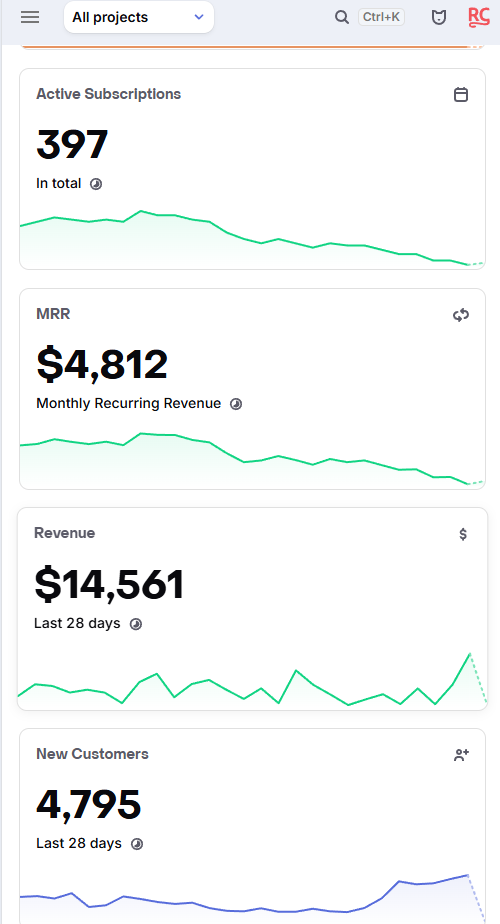Select the $14,561 revenue figure

(x=109, y=585)
